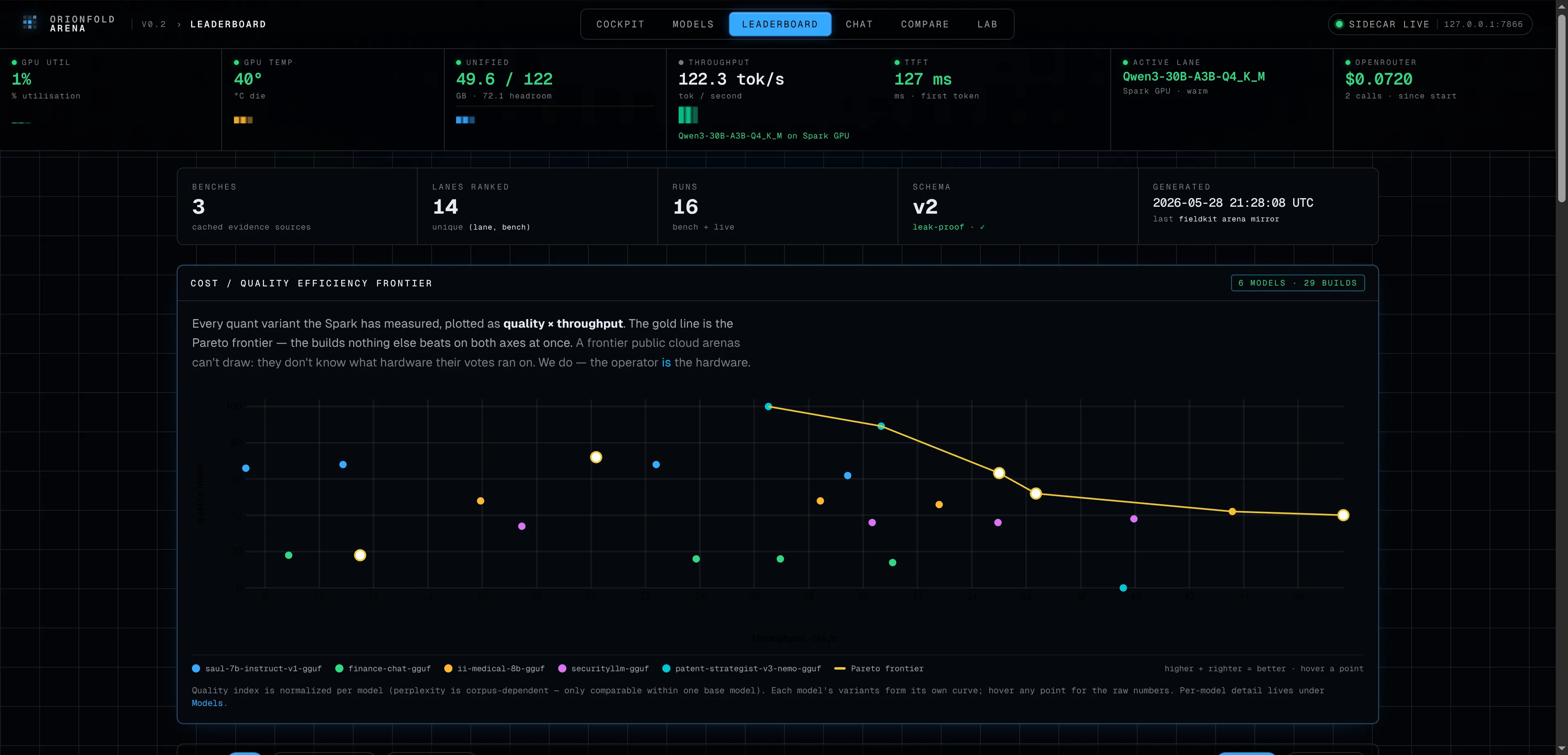
Task: Click the Lanes Ranked count '14'
Action: point(445,207)
